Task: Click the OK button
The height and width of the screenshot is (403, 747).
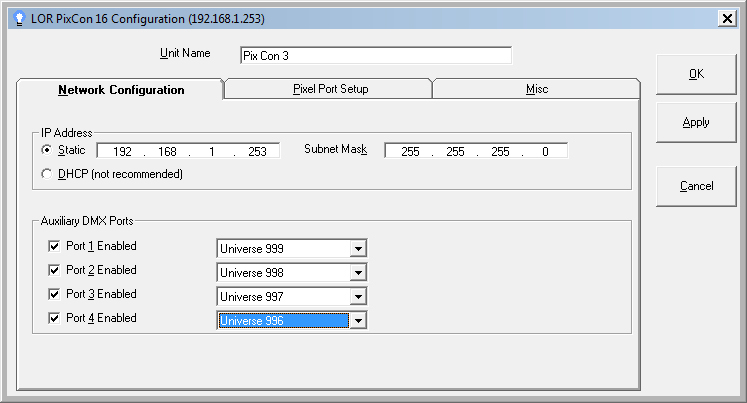Action: point(696,74)
